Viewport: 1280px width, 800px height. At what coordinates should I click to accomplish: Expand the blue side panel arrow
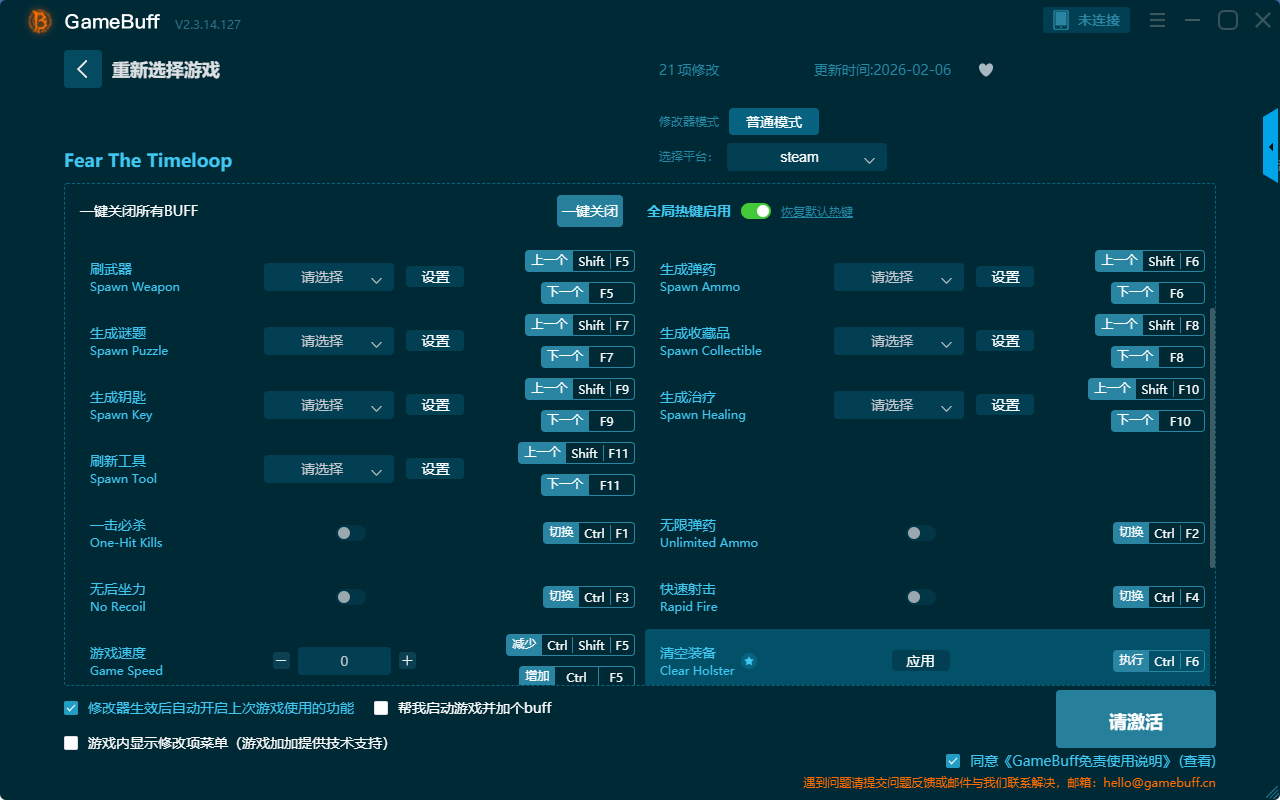[x=1270, y=147]
